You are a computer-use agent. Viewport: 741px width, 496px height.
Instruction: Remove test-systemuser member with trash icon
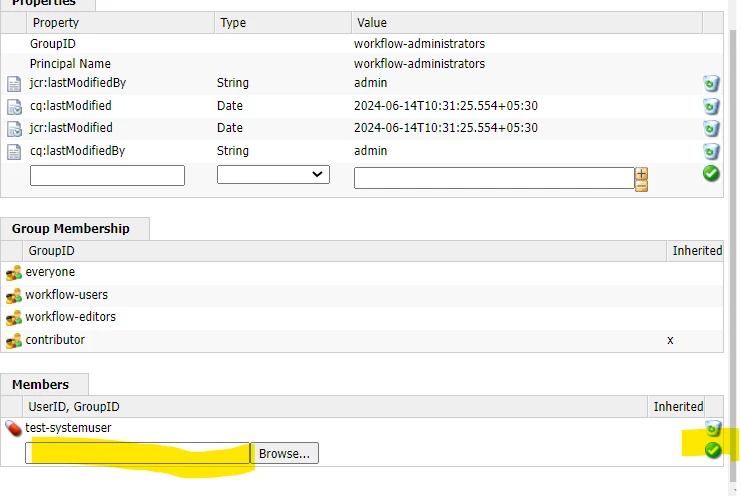(713, 428)
